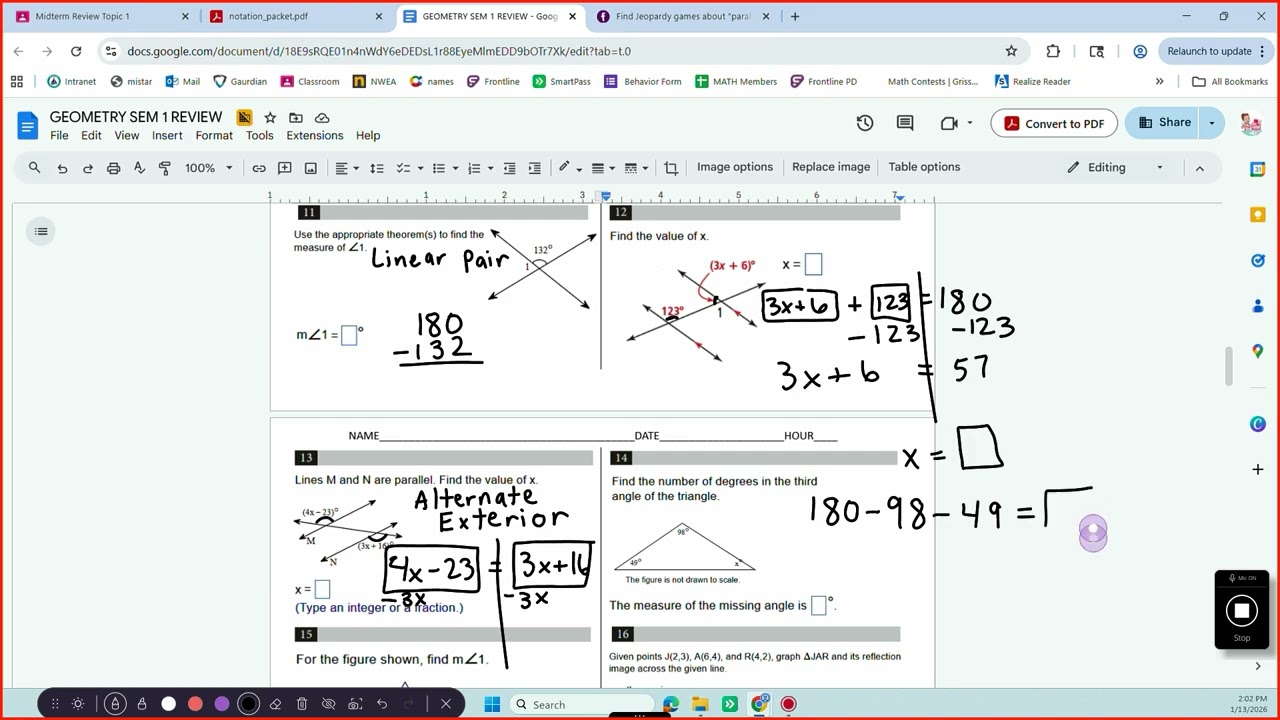Switch Editing mode dropdown

[1114, 168]
